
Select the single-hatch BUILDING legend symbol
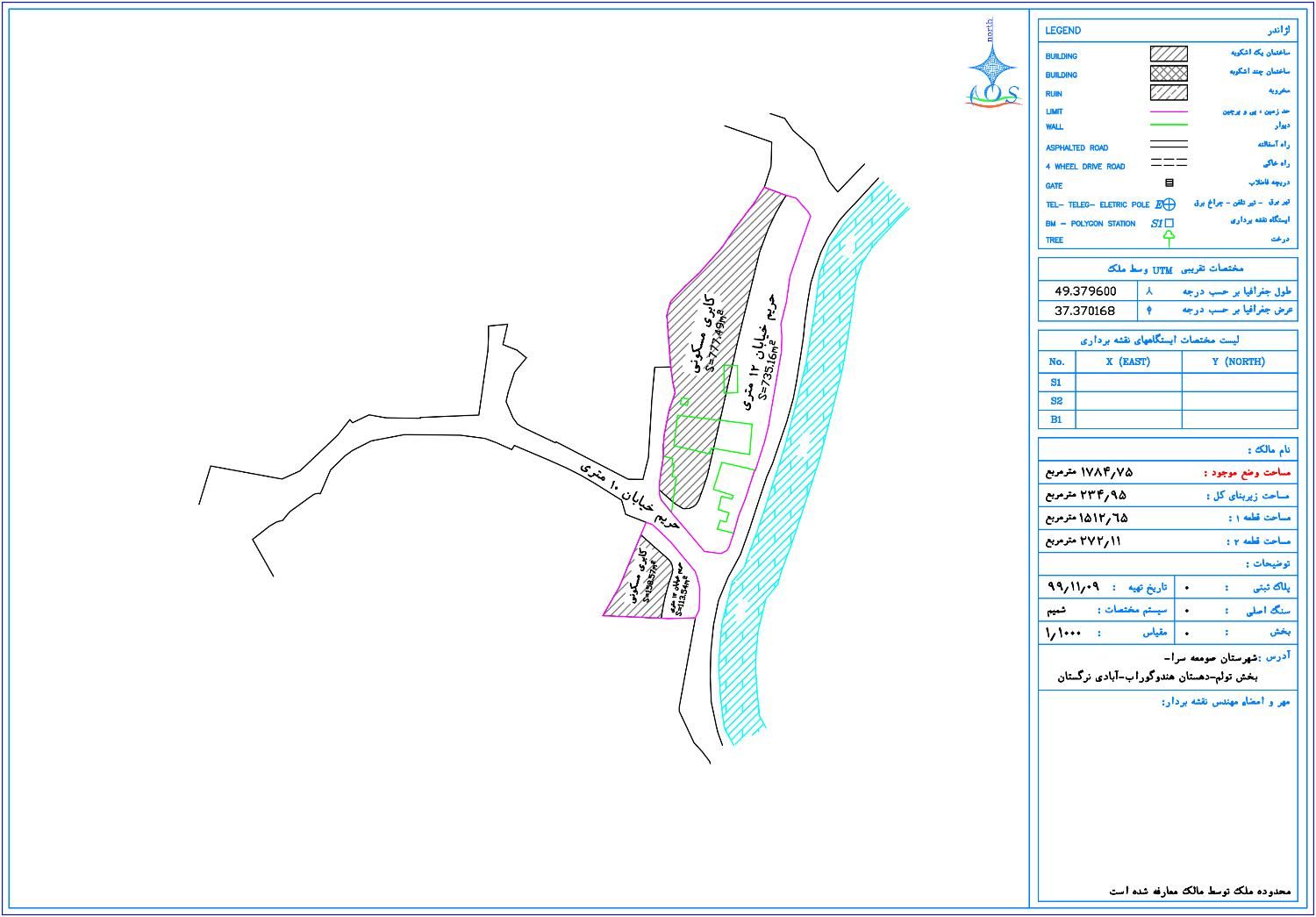tap(1169, 54)
